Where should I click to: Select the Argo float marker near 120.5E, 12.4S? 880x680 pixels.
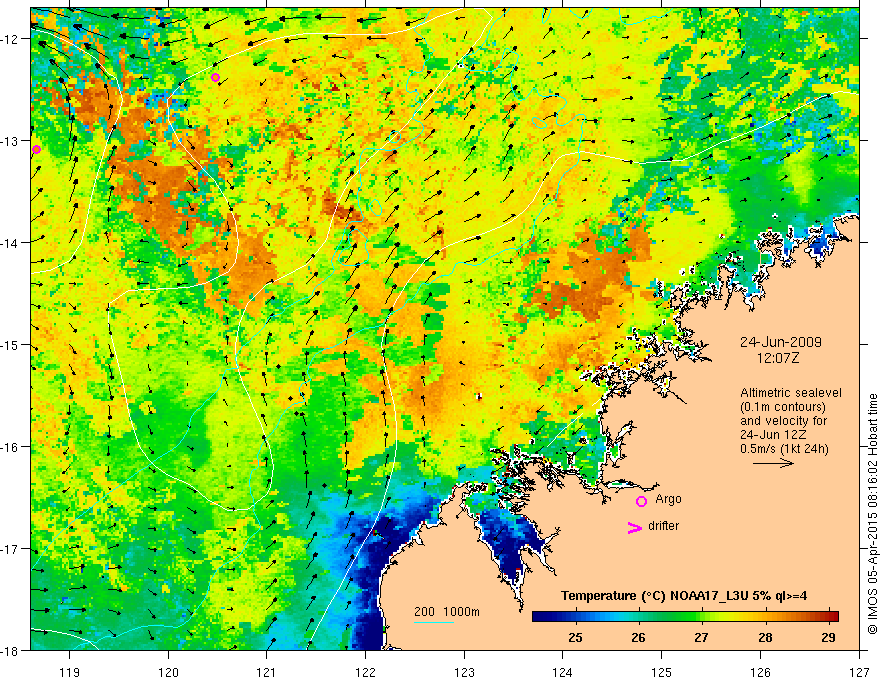[x=216, y=77]
